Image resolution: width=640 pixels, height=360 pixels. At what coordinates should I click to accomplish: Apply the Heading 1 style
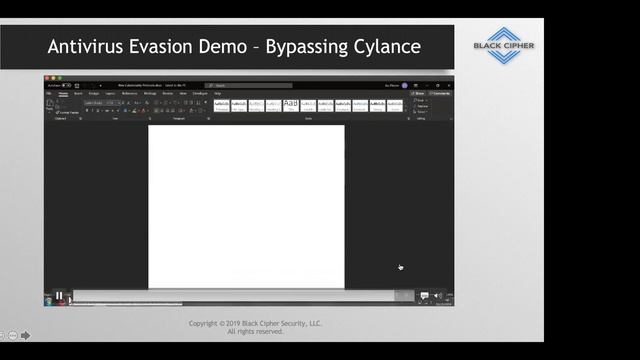tap(256, 106)
